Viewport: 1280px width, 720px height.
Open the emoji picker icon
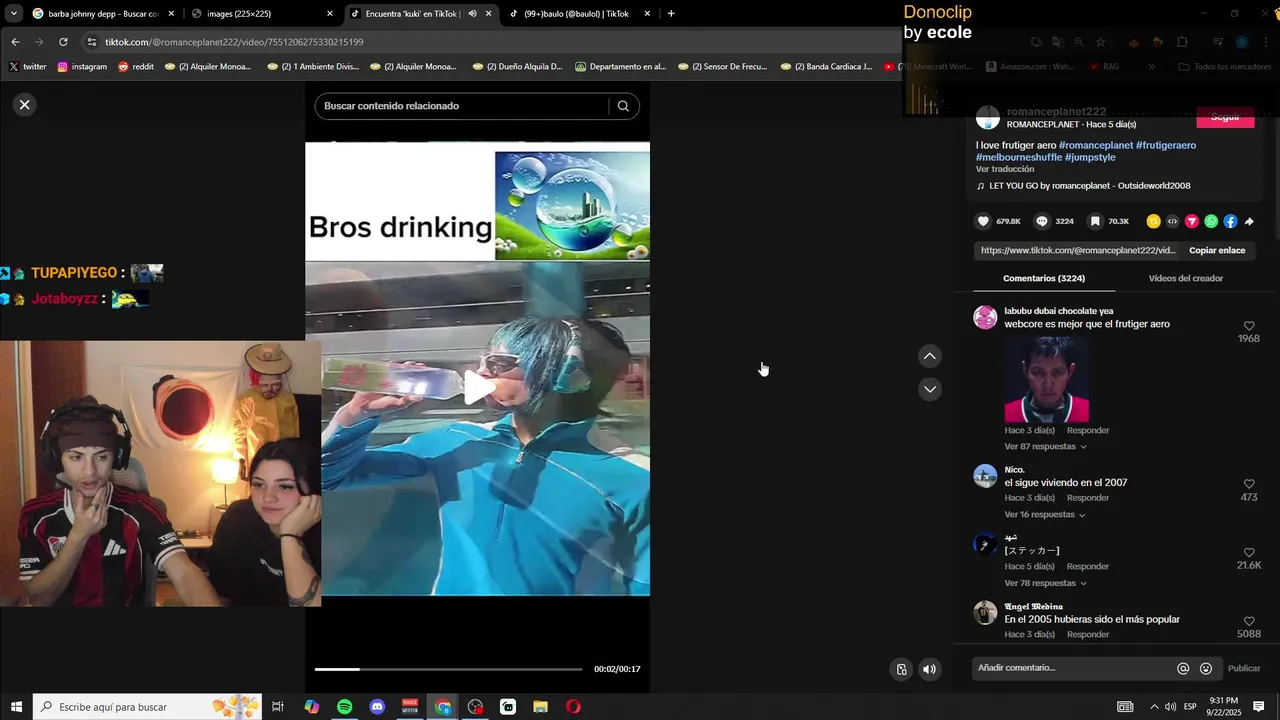click(x=1206, y=668)
